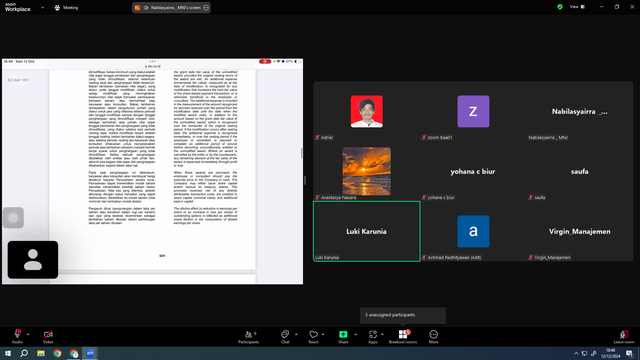Select the Nabilasyairra_MNJ participant tile
This screenshot has height=360, width=640.
click(x=580, y=111)
